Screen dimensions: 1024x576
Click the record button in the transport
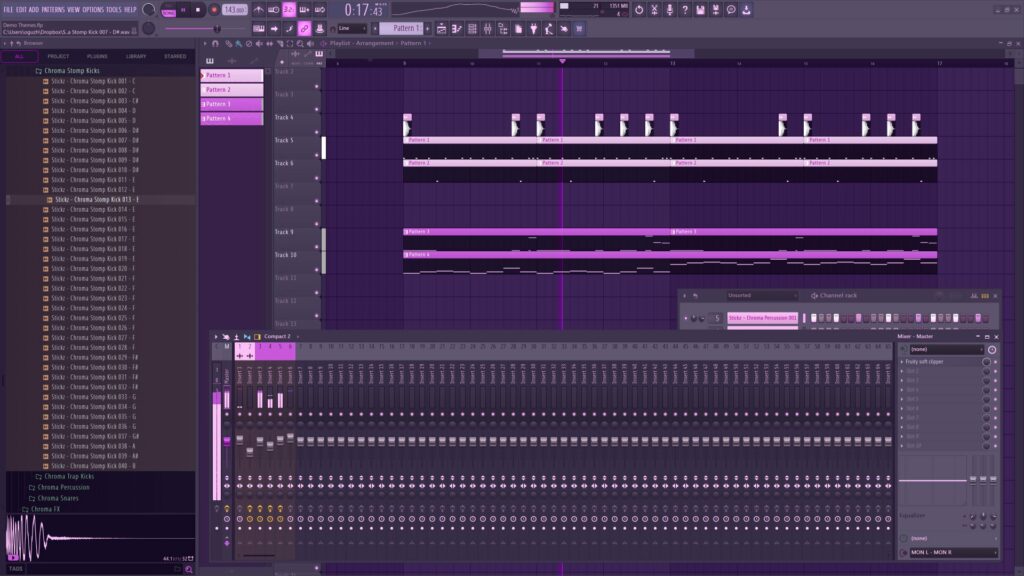click(214, 10)
